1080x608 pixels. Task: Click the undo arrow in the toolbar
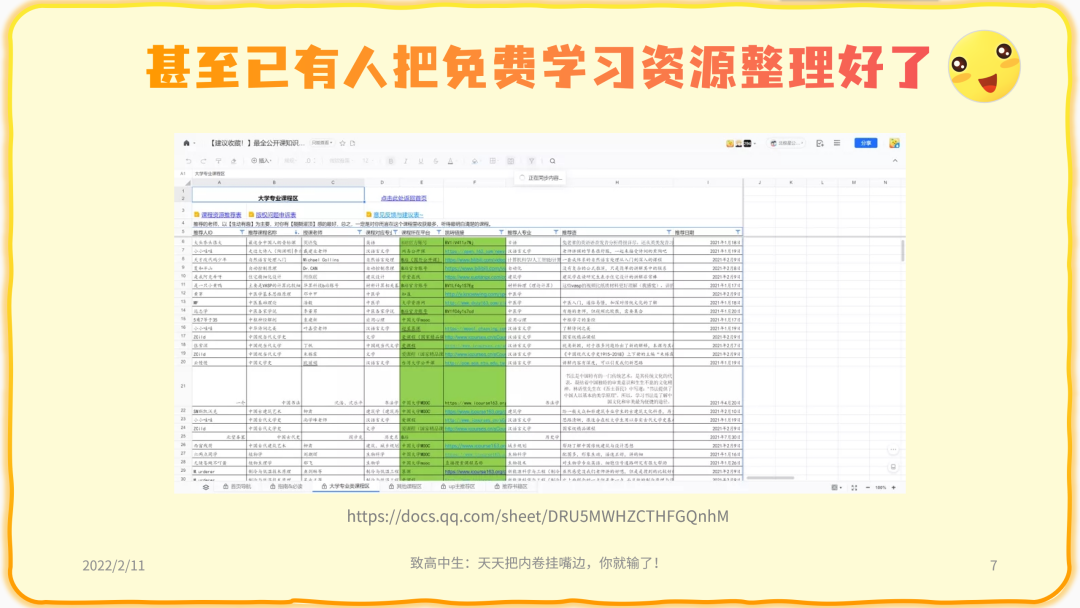pos(187,160)
